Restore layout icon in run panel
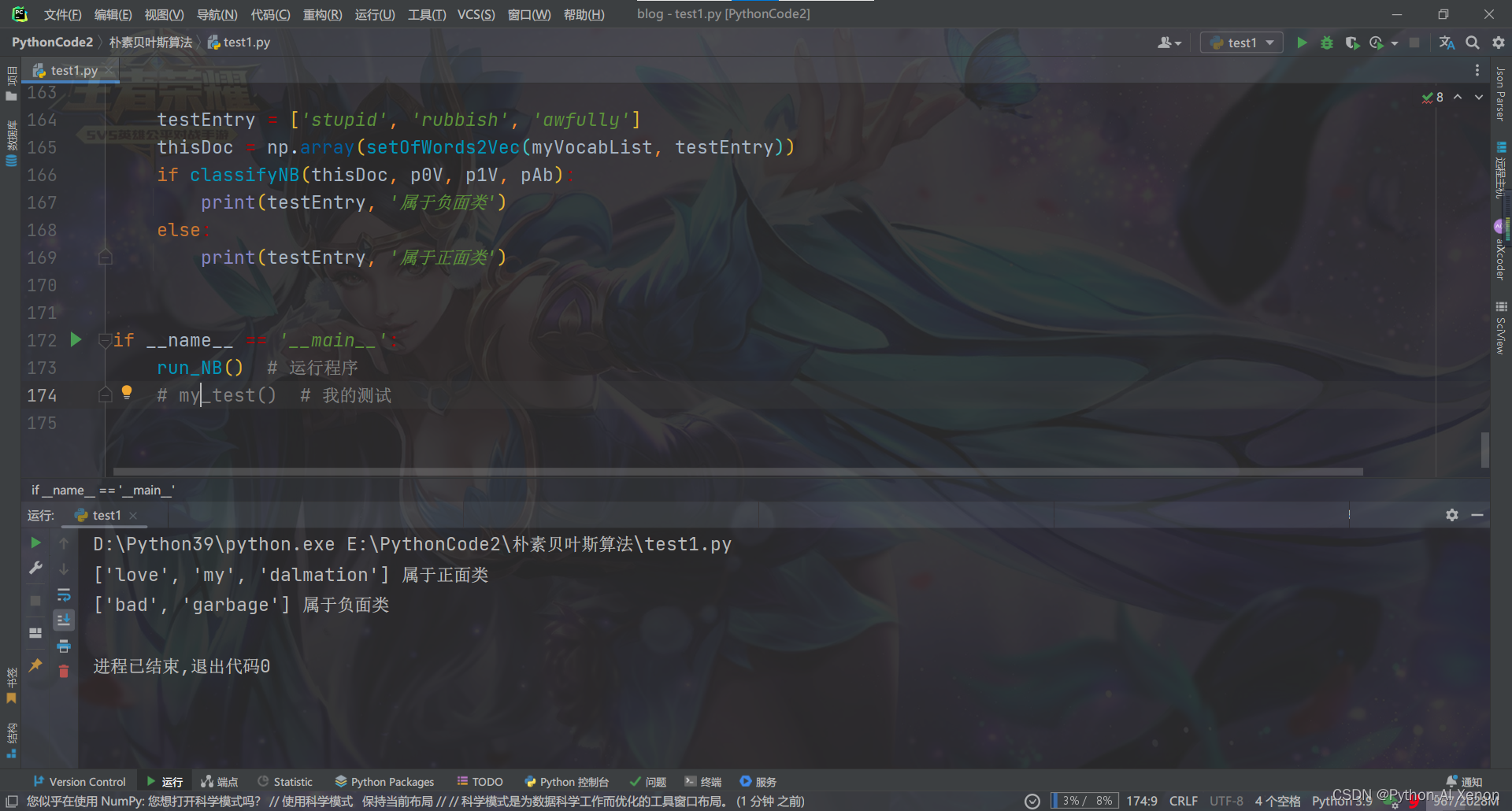Image resolution: width=1512 pixels, height=811 pixels. [35, 633]
